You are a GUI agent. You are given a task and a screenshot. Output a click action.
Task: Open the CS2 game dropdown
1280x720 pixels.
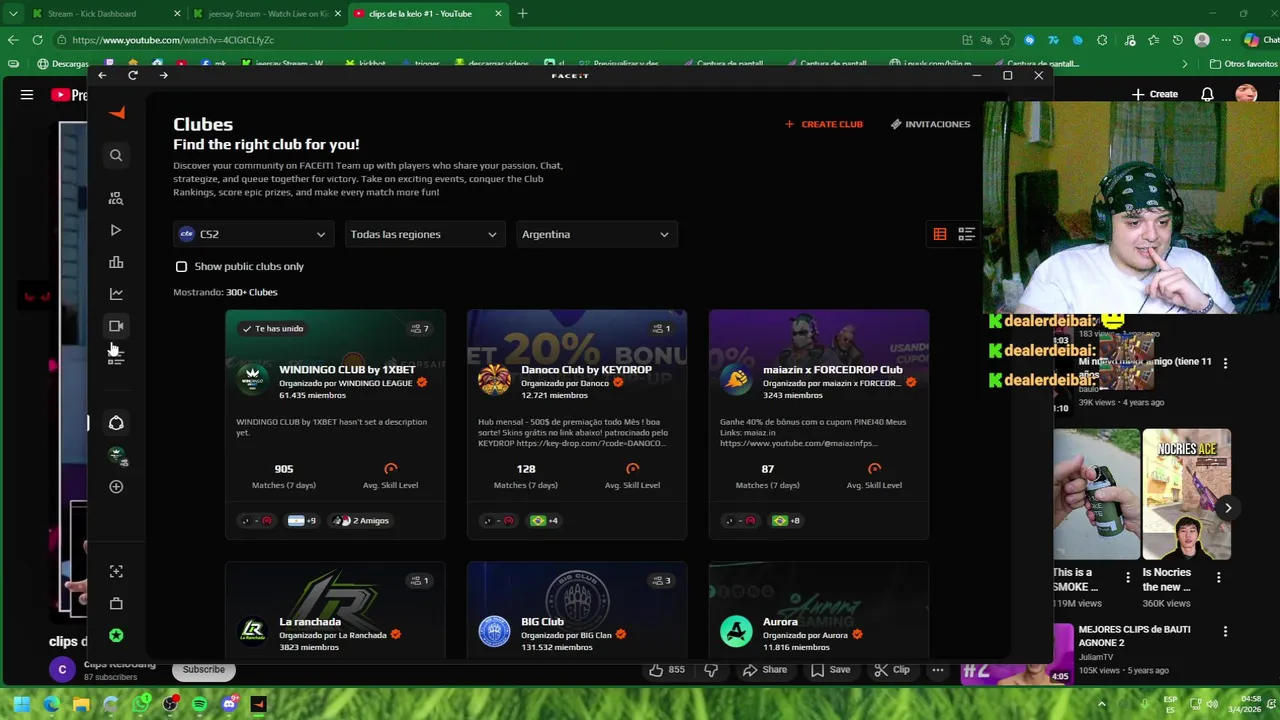tap(254, 234)
